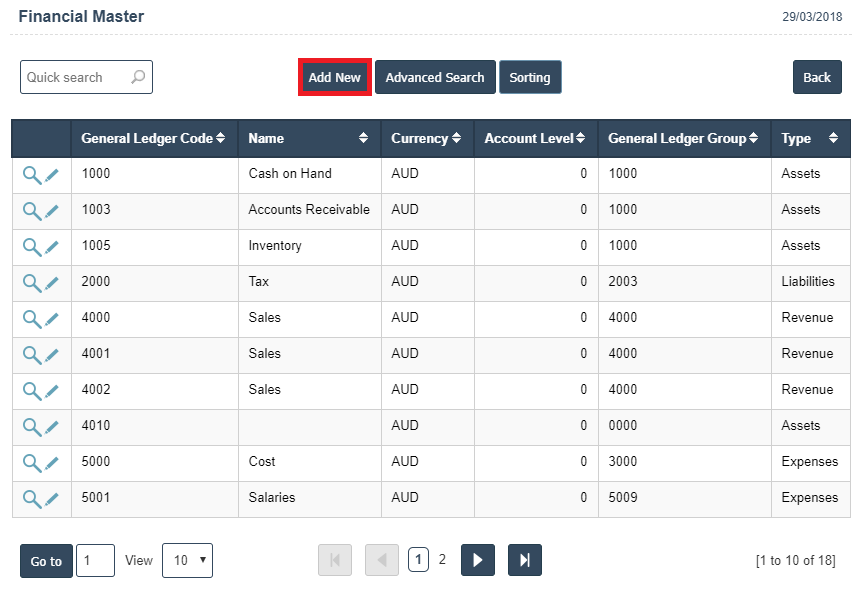Sort the table by Name column
The image size is (866, 593).
click(363, 138)
